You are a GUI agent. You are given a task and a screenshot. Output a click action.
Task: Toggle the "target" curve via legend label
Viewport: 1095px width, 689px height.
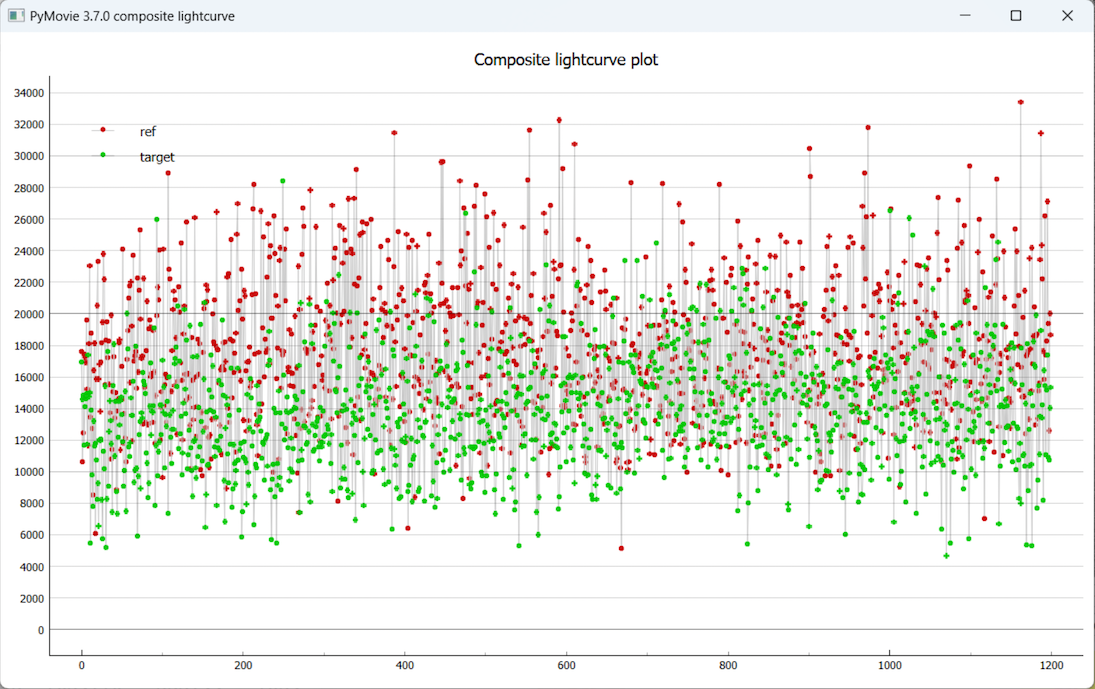tap(157, 157)
